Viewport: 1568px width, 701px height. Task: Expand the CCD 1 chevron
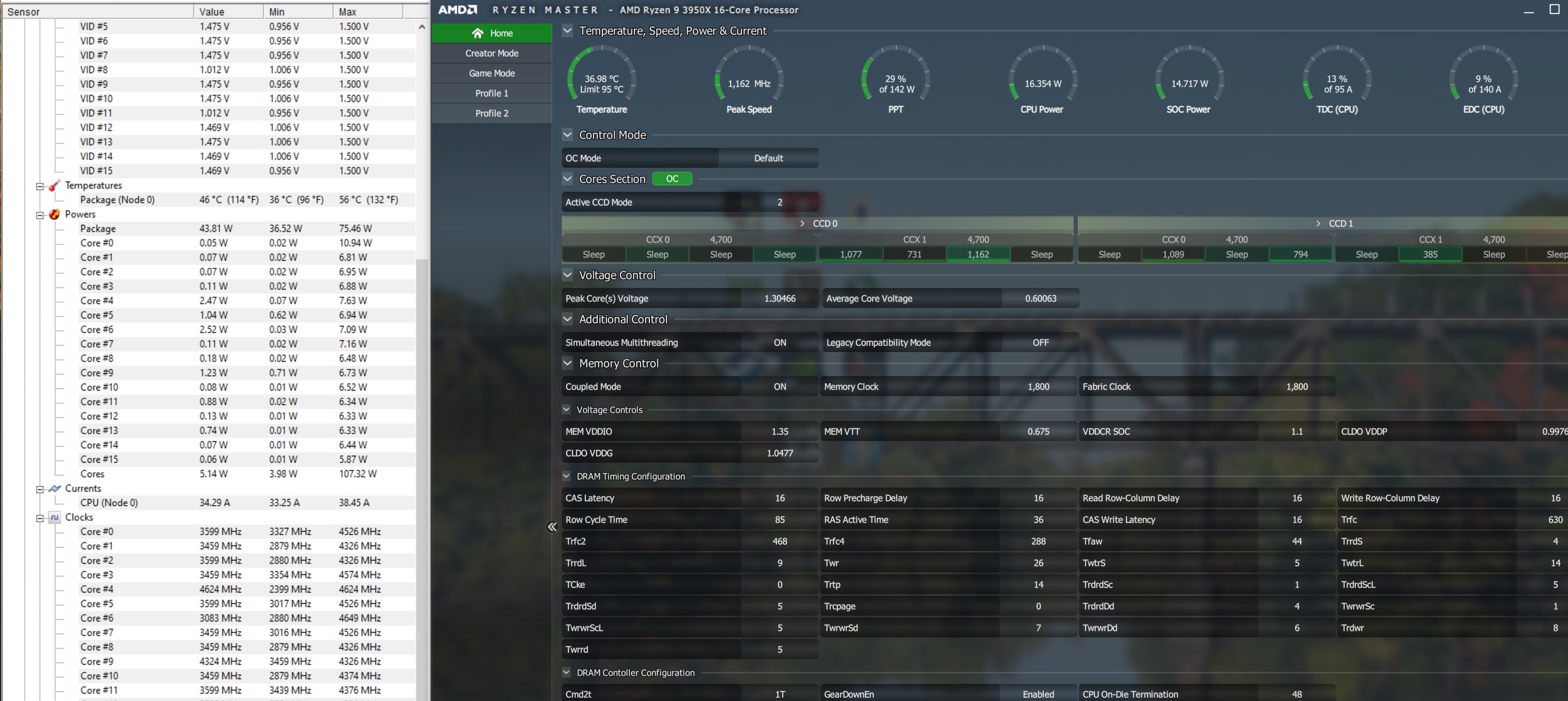coord(1318,223)
